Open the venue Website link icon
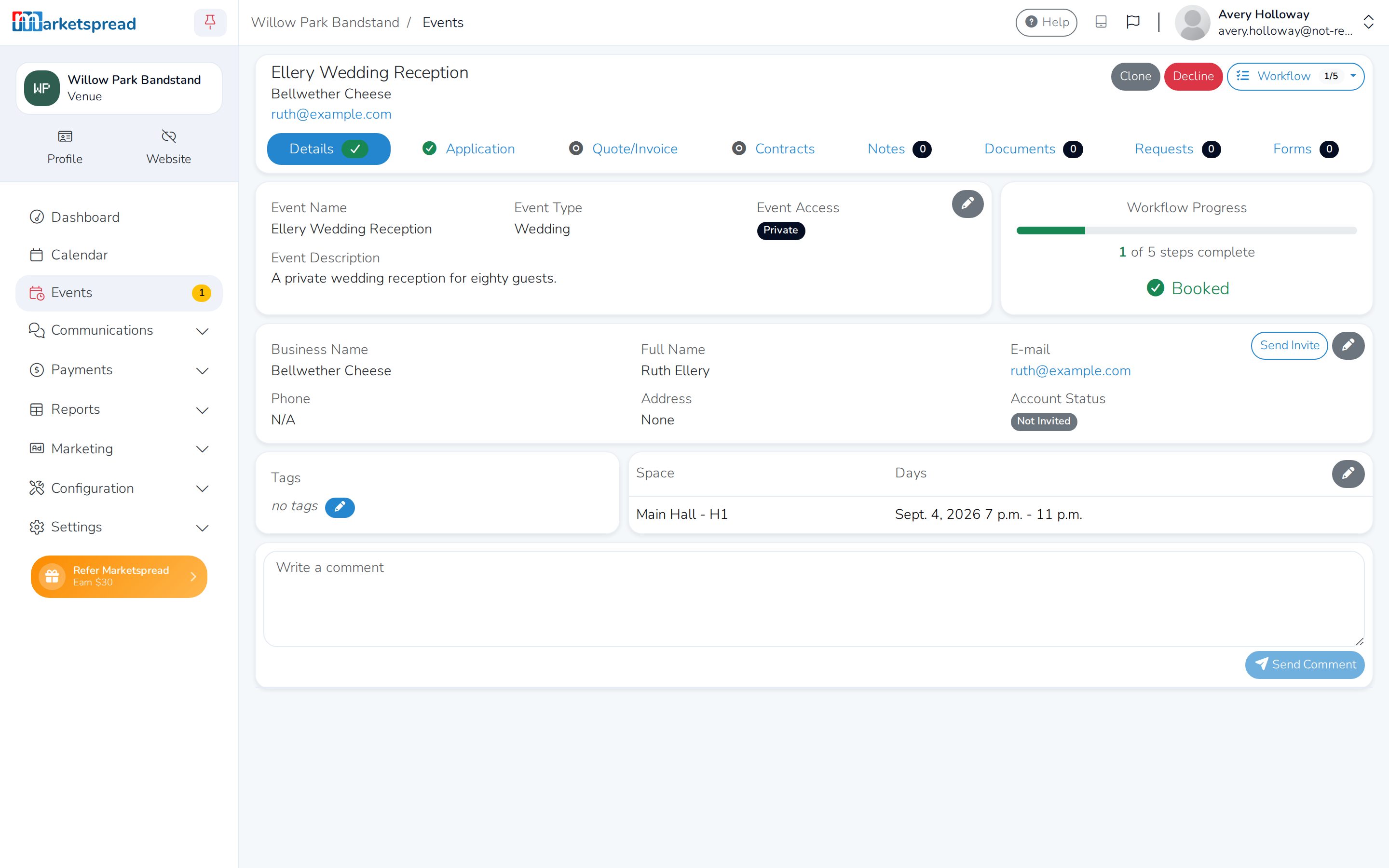 click(169, 136)
